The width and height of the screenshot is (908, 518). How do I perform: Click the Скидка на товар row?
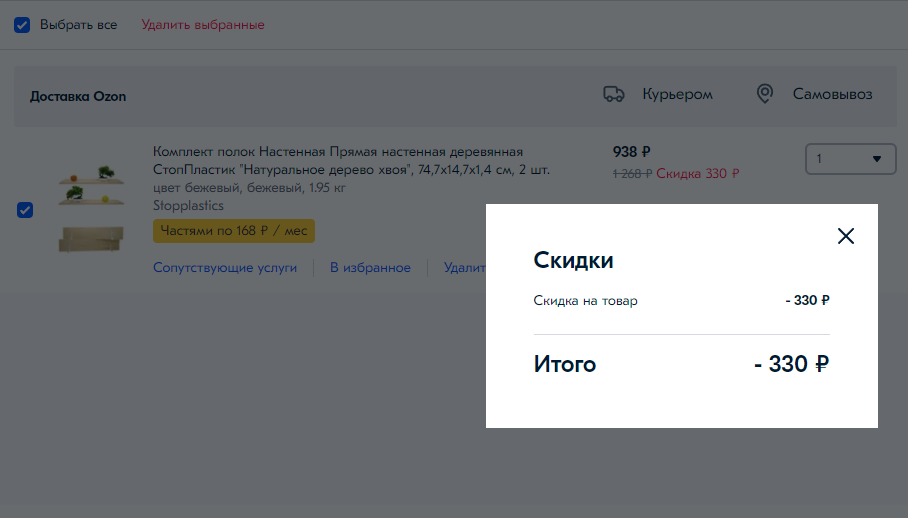click(x=585, y=300)
